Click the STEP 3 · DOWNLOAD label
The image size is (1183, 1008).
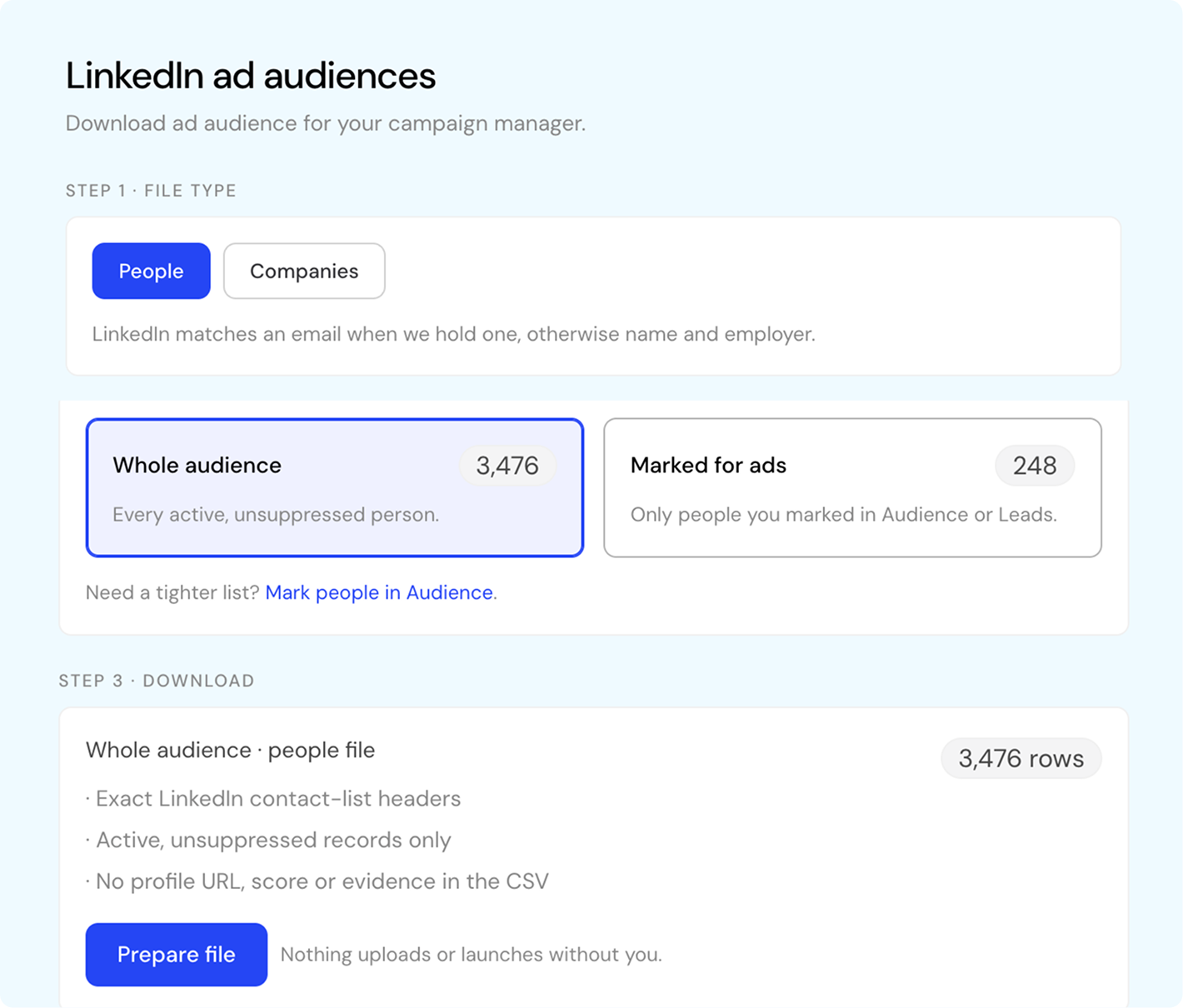(x=157, y=681)
